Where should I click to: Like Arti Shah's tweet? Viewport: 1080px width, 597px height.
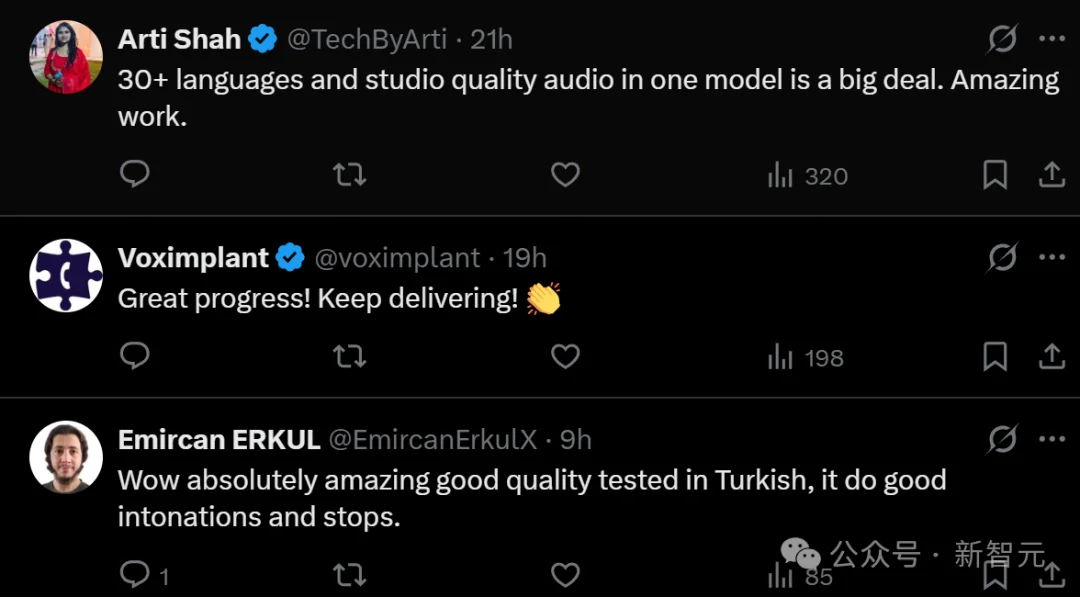565,175
